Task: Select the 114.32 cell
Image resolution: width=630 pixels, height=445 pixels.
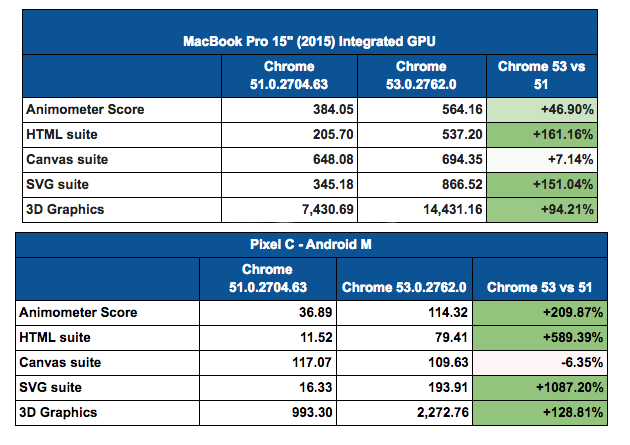Action: 404,313
